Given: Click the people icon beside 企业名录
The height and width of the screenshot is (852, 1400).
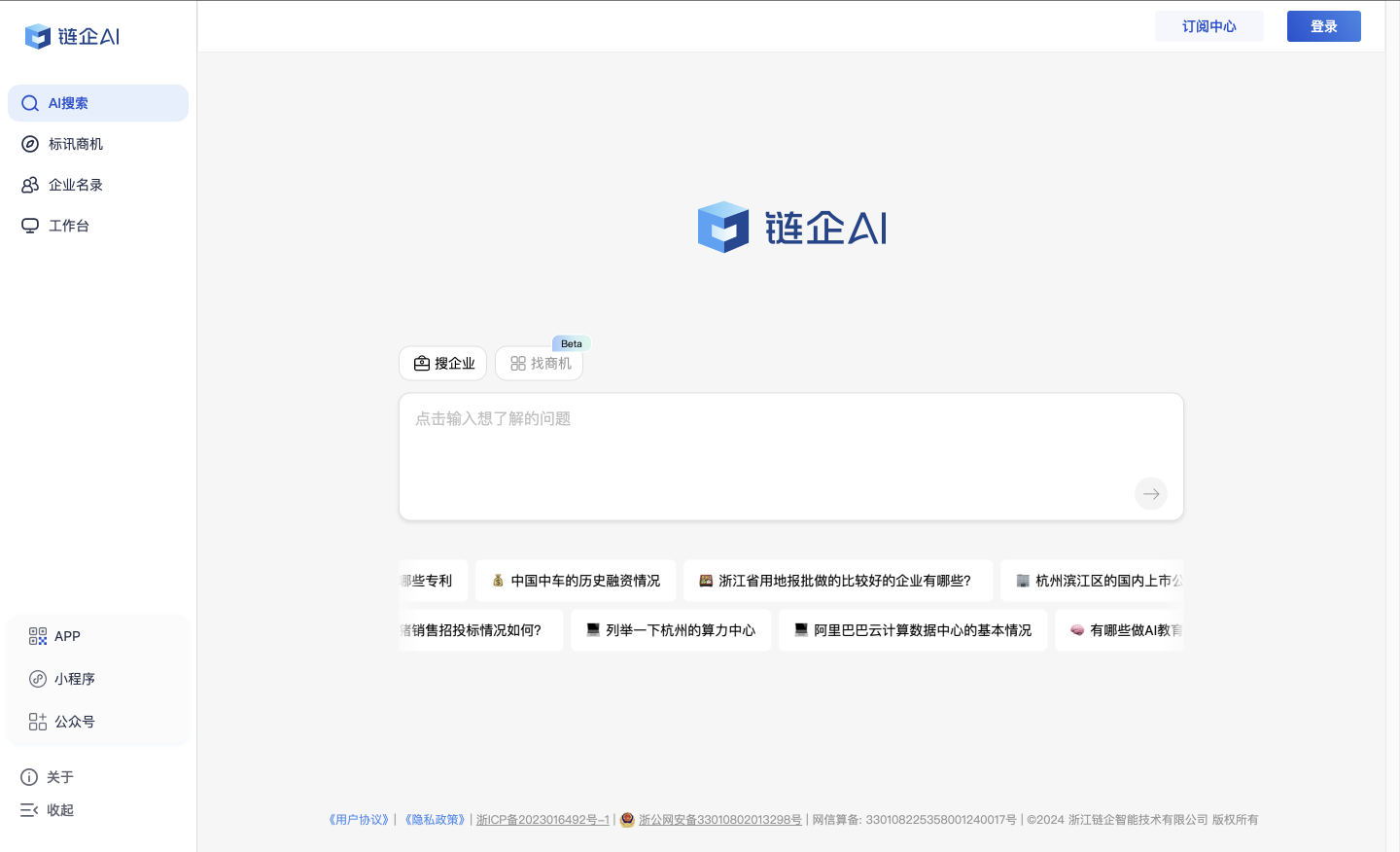Looking at the screenshot, I should pyautogui.click(x=30, y=185).
